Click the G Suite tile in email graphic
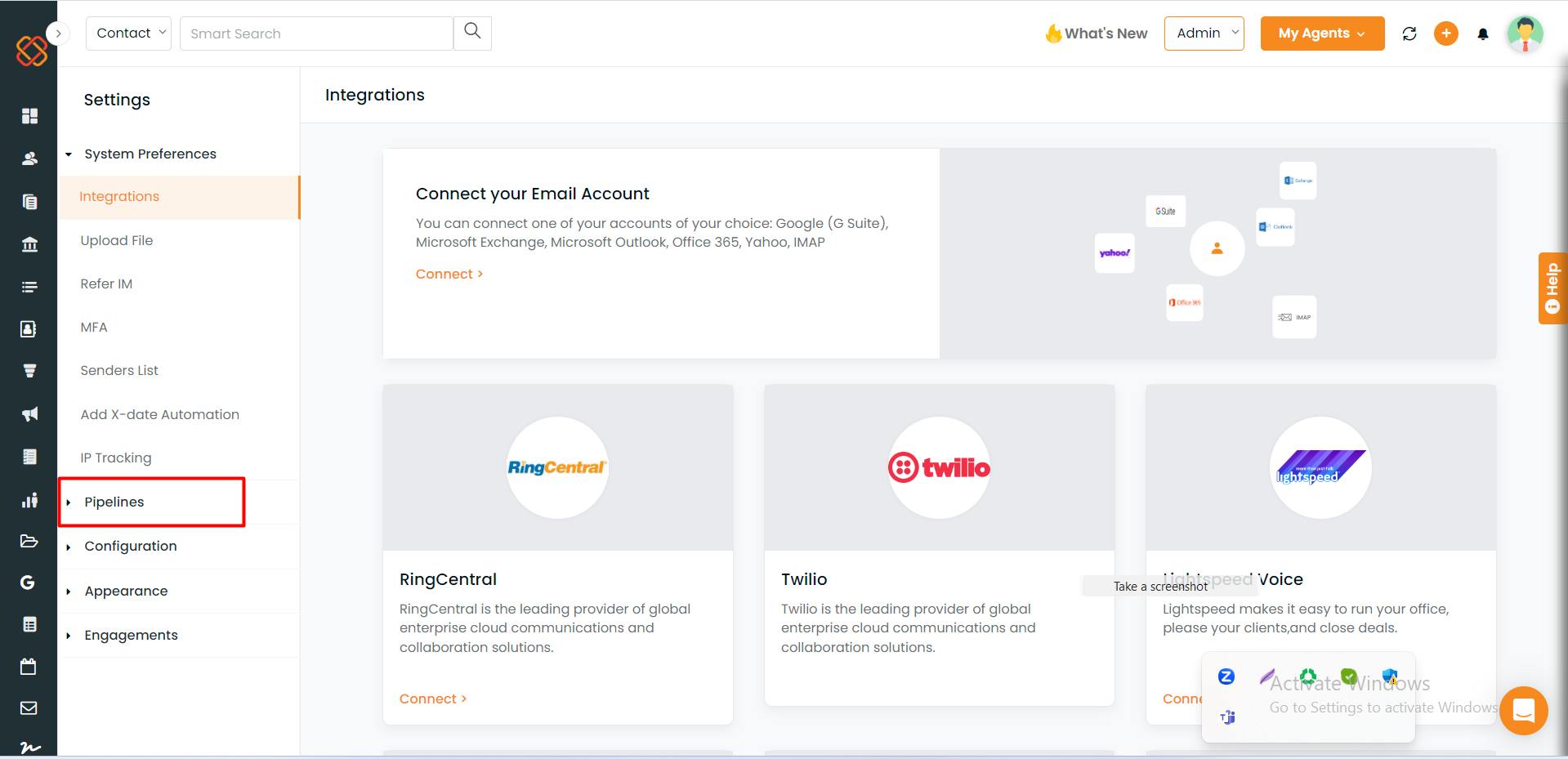Image resolution: width=1568 pixels, height=759 pixels. click(1165, 211)
